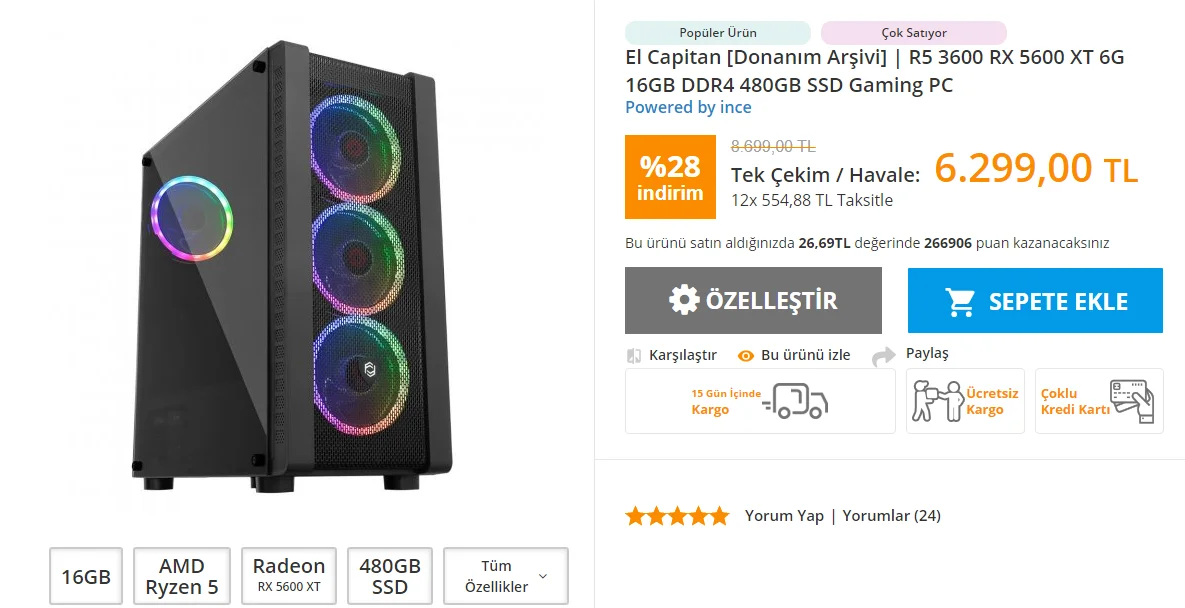The width and height of the screenshot is (1185, 608).
Task: Click the Popüler Ürün tag
Action: click(x=717, y=33)
